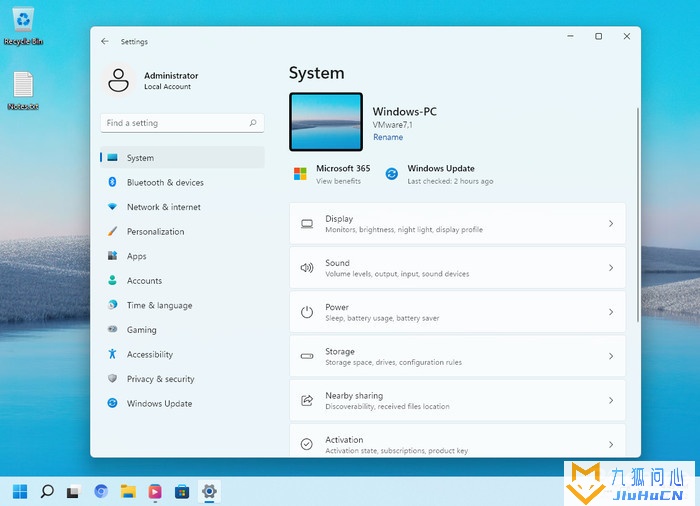Expand Display settings chevron

611,224
